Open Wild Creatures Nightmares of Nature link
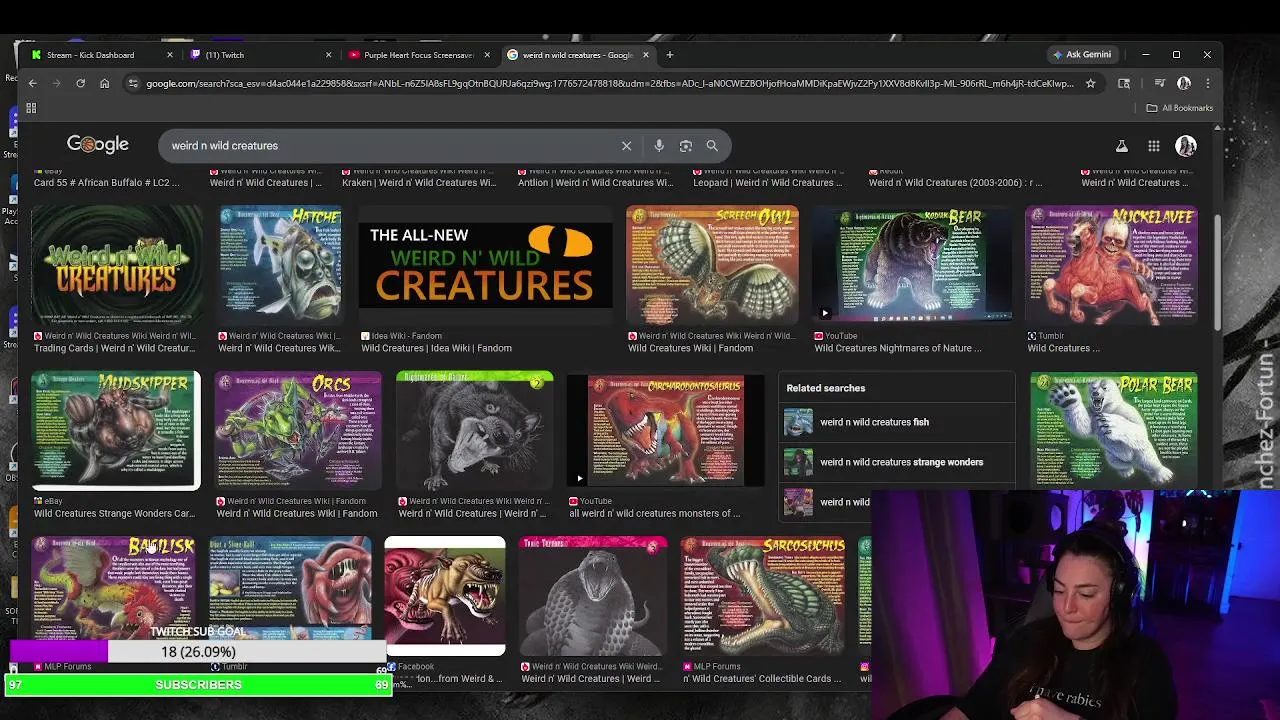Screen dimensions: 1280x720 click(898, 348)
